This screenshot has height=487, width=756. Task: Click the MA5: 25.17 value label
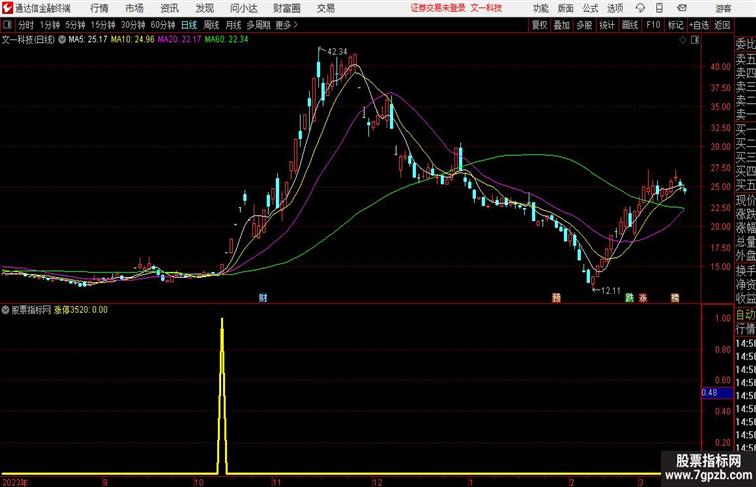[x=88, y=40]
